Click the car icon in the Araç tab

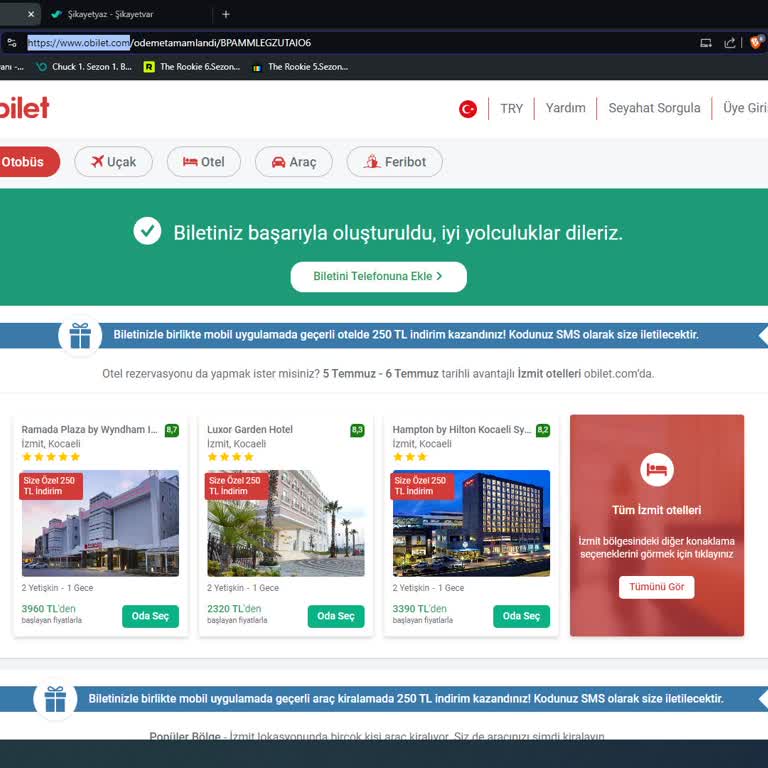(x=278, y=162)
